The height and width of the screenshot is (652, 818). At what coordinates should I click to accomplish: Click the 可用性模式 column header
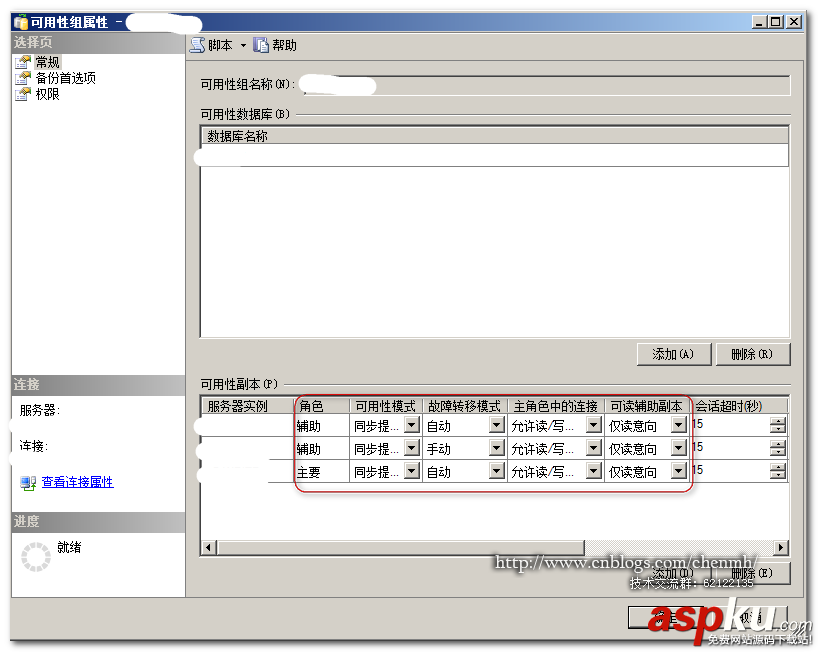[386, 406]
